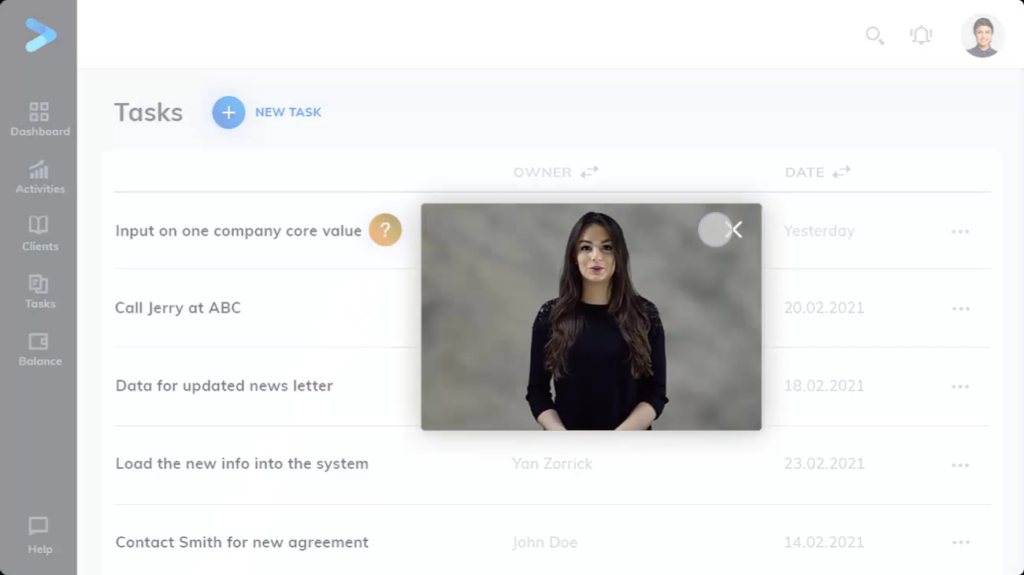This screenshot has height=575, width=1024.
Task: Open options menu for Call Jerry at ABC
Action: pyautogui.click(x=960, y=309)
